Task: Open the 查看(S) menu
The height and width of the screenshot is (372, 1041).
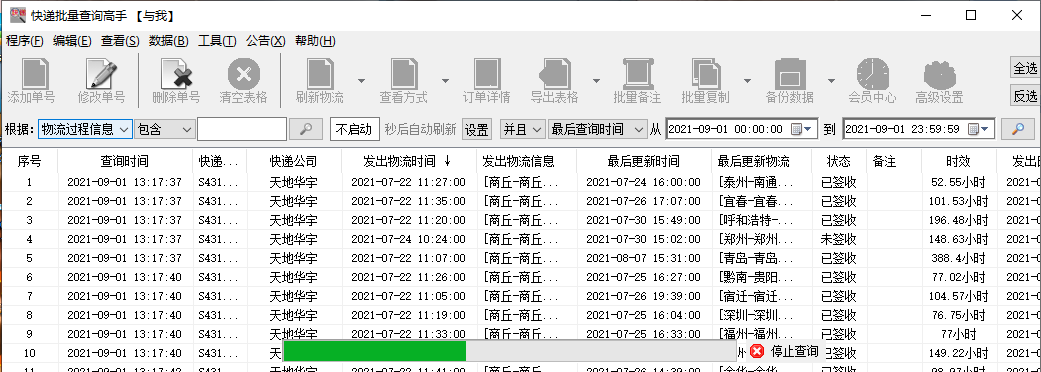Action: click(x=120, y=41)
